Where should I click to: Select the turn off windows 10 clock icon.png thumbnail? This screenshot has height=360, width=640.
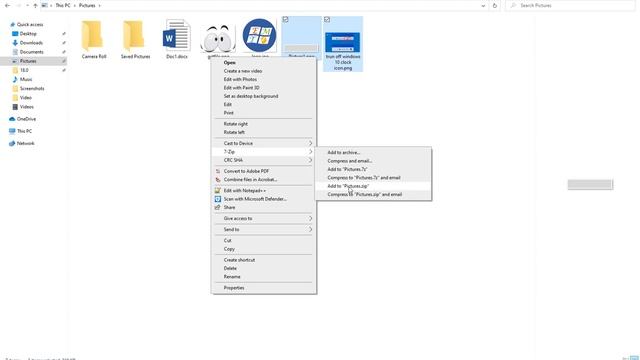(x=342, y=42)
